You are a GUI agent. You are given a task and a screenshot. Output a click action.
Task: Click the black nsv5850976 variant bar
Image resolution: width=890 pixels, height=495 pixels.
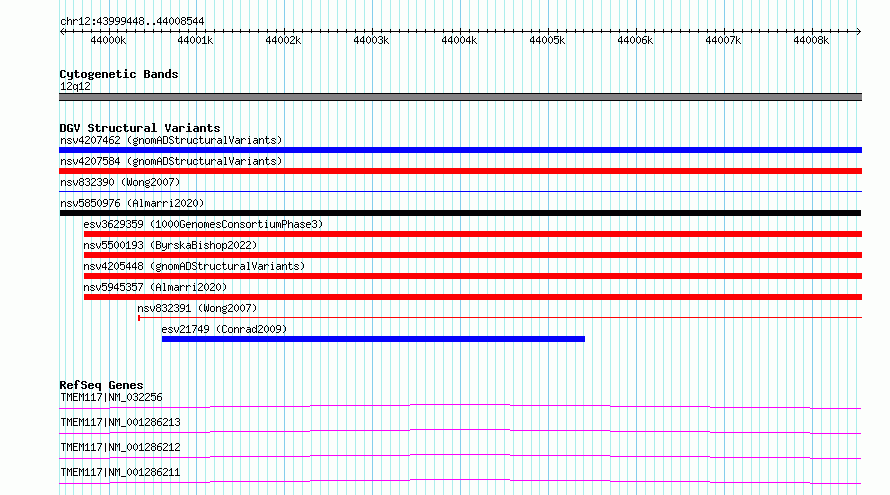point(460,213)
